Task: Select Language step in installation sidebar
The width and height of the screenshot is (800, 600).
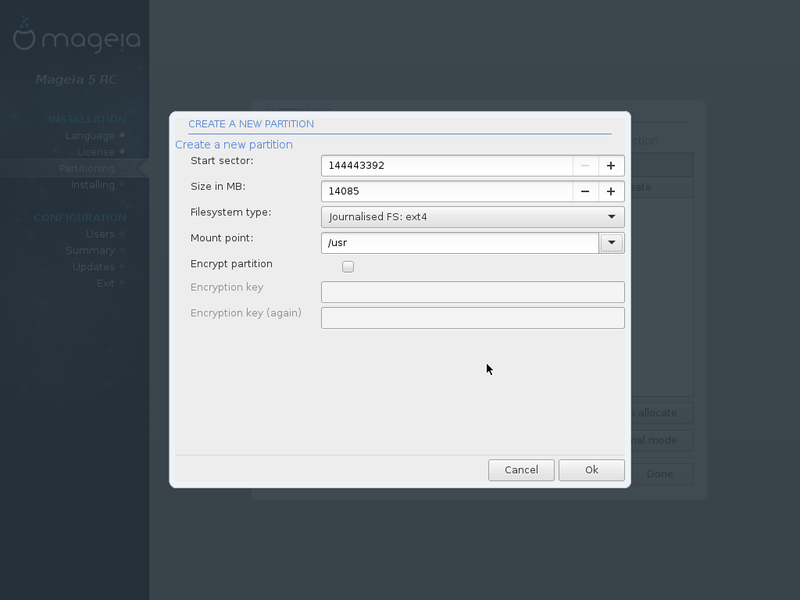Action: click(x=90, y=136)
